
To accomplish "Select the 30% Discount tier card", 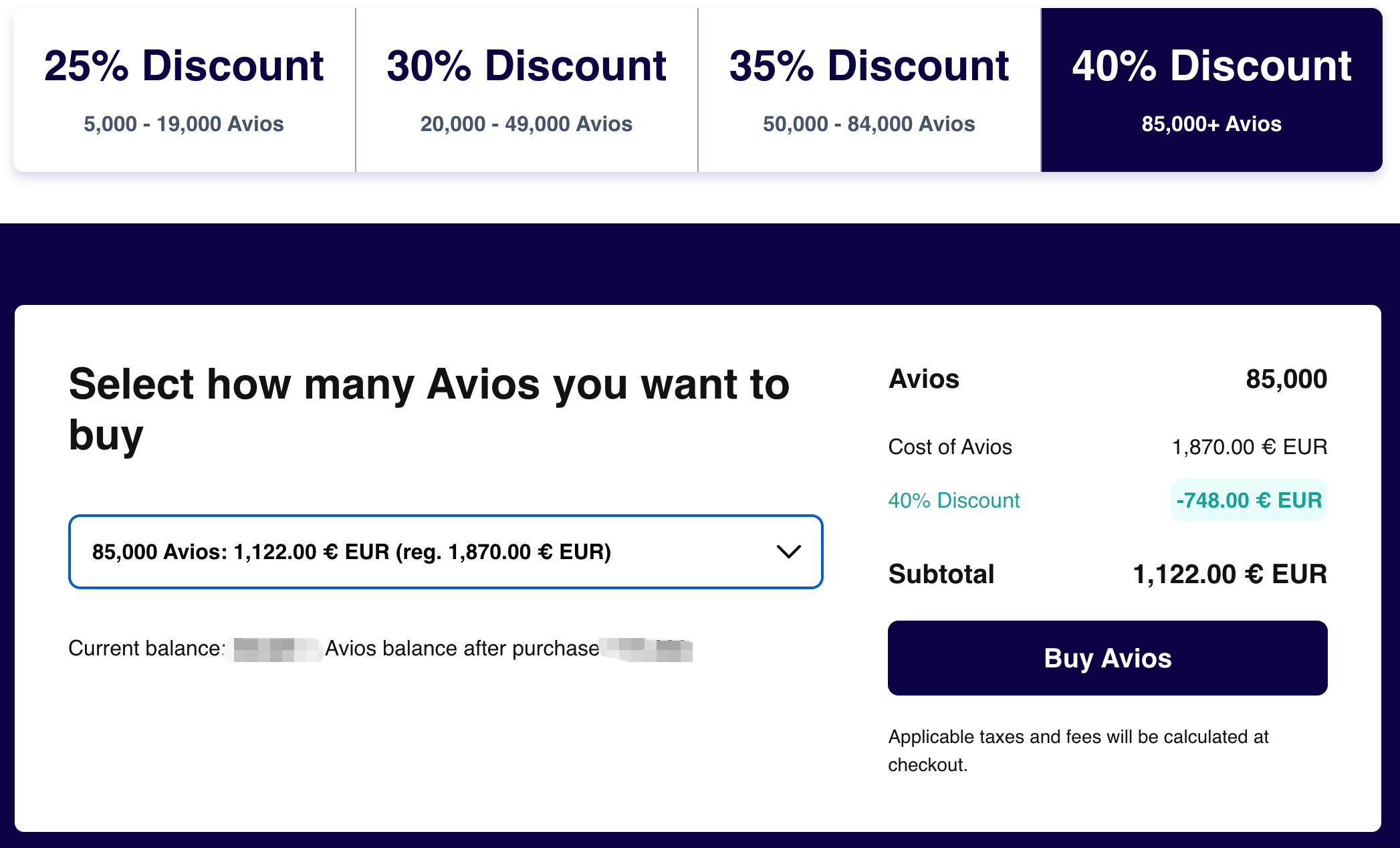I will click(x=526, y=90).
